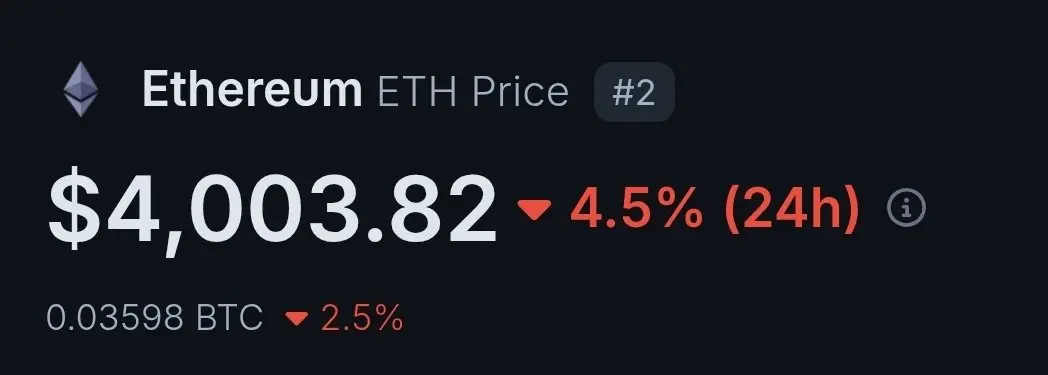Click the 2.5% BTC change figure
The height and width of the screenshot is (375, 1048).
[x=362, y=318]
